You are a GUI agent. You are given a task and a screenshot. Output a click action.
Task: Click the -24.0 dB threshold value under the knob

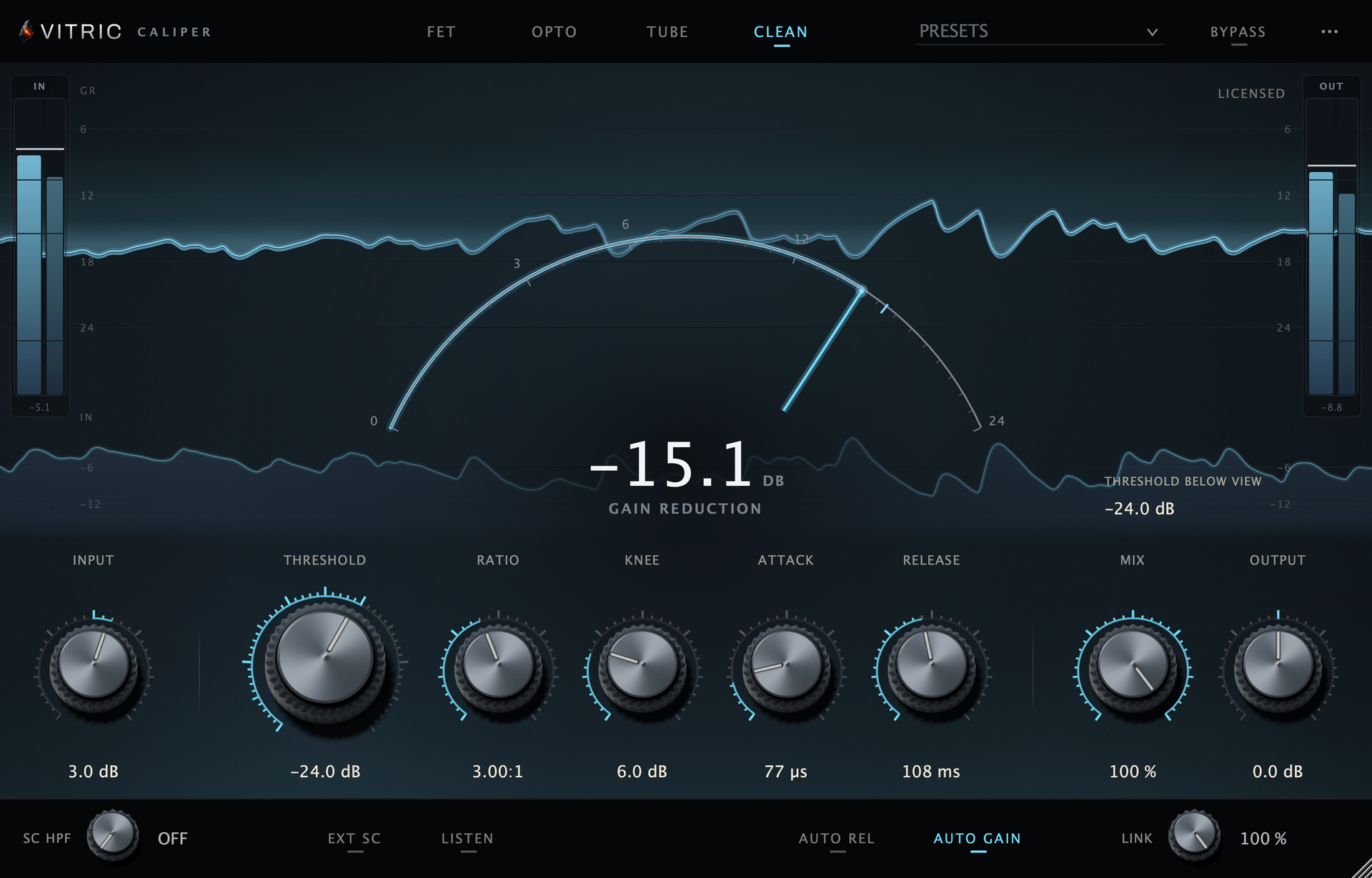pyautogui.click(x=325, y=772)
